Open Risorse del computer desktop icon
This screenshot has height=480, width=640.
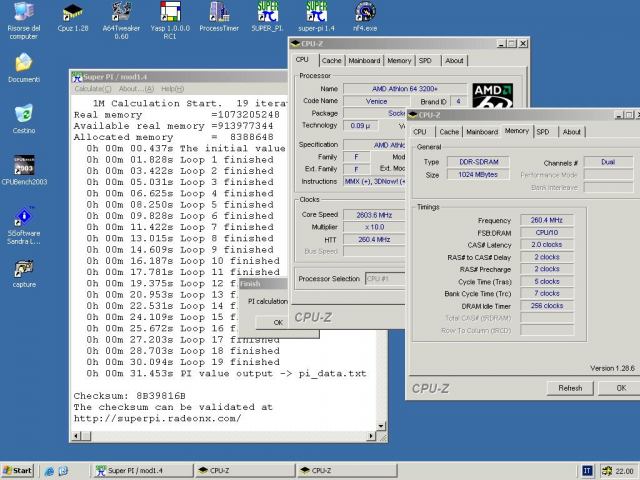pyautogui.click(x=24, y=20)
